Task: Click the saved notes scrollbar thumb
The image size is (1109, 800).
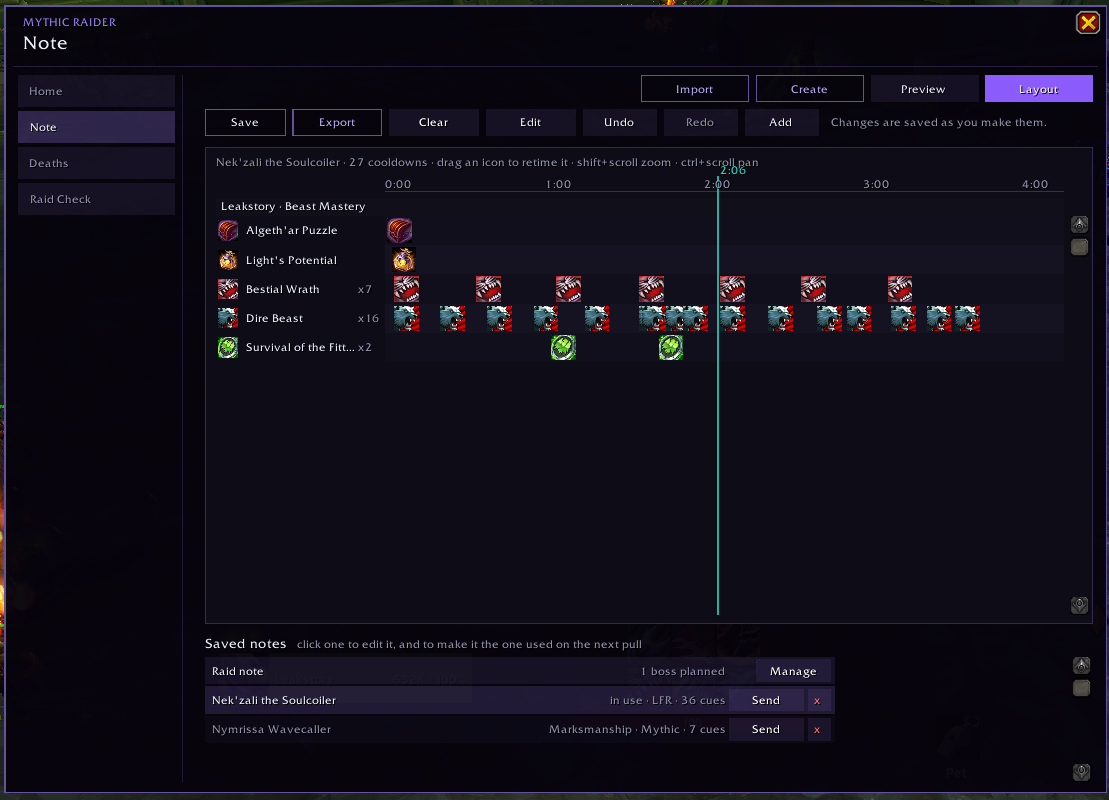Action: [x=1081, y=688]
